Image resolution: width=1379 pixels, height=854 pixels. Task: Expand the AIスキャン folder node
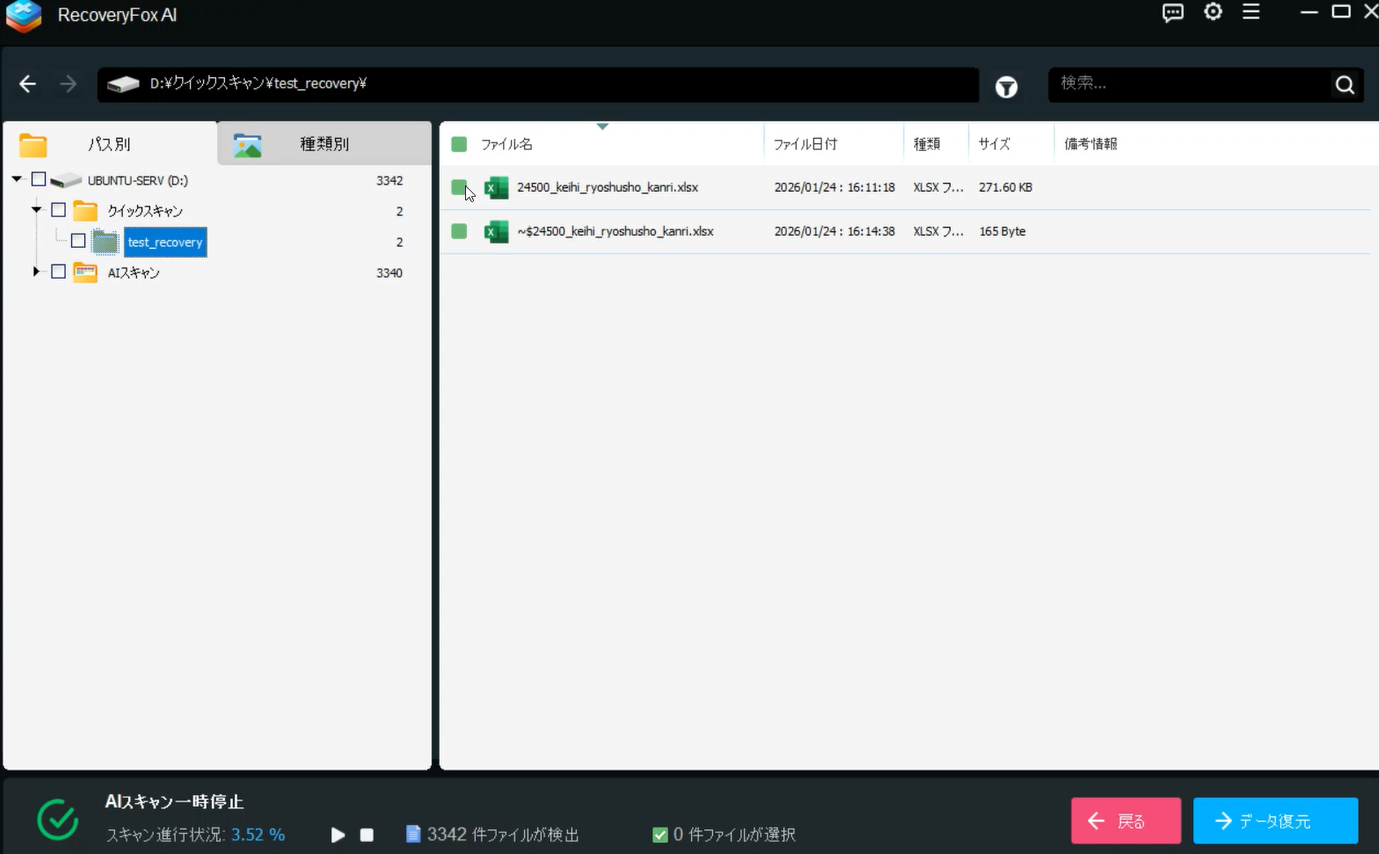[37, 272]
